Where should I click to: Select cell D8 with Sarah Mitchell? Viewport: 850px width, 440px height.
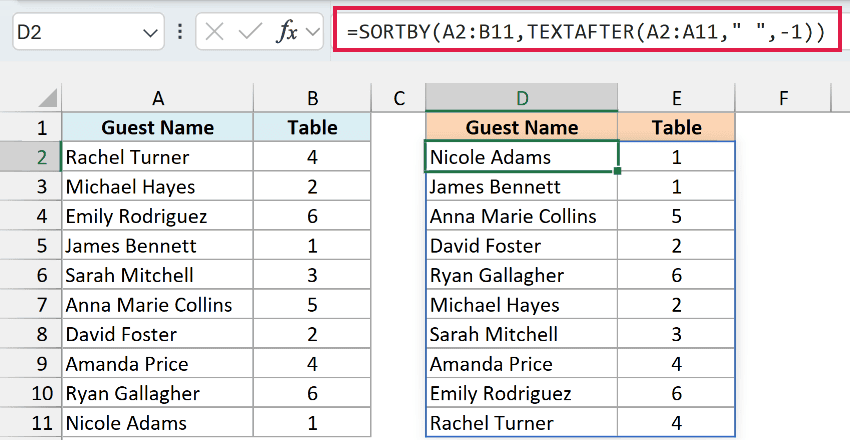[522, 334]
